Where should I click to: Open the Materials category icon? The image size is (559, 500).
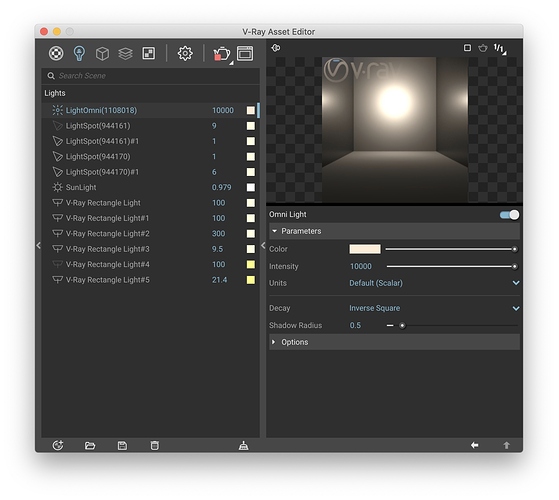56,53
